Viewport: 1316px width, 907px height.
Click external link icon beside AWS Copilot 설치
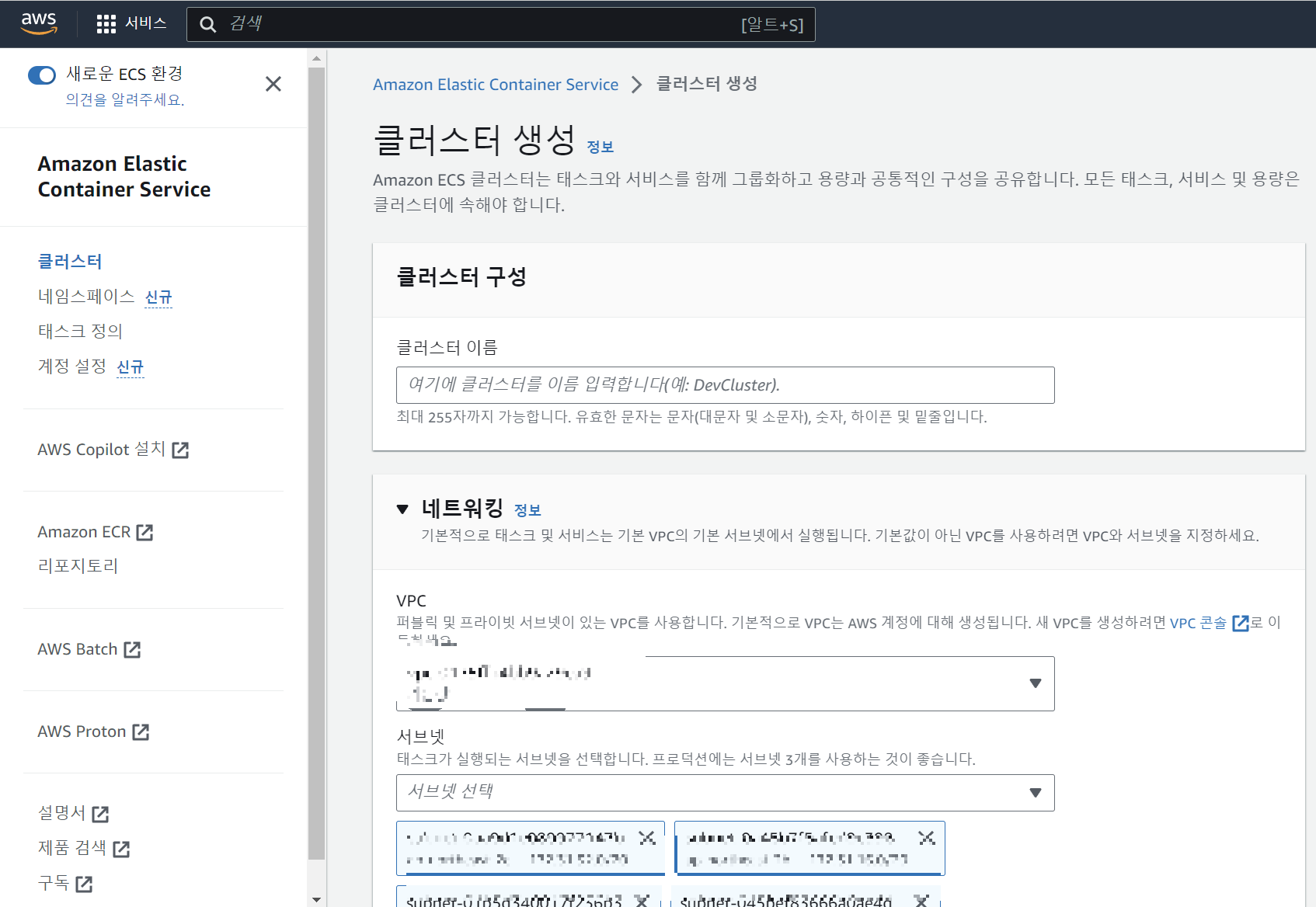[x=180, y=450]
